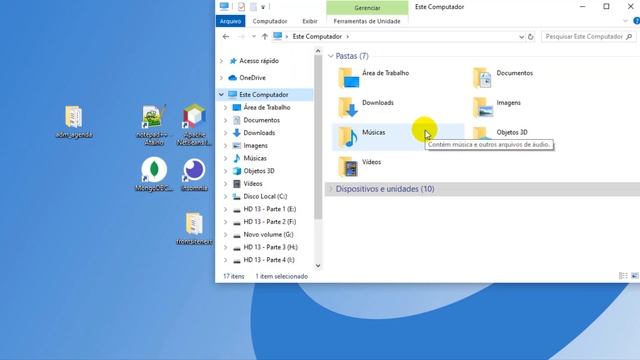Screen dimensions: 640x360
Task: Switch to large icons view layout
Action: 635,276
